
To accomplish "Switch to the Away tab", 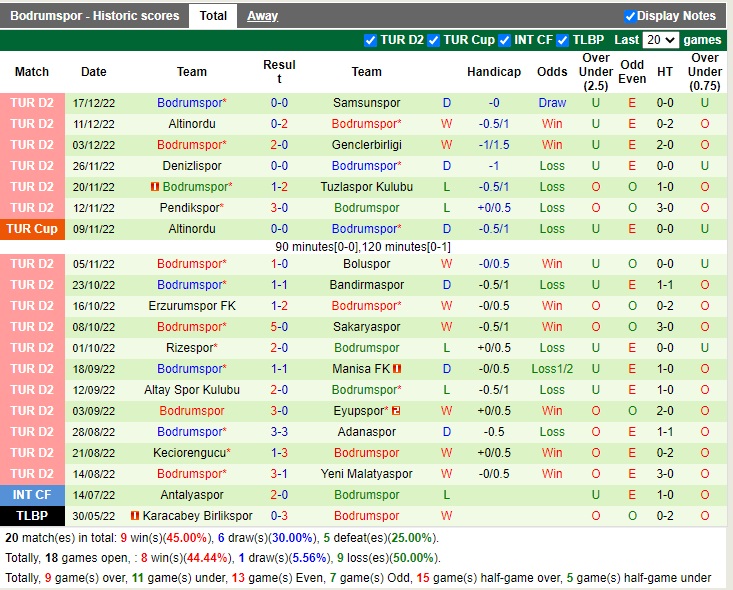I will [262, 16].
